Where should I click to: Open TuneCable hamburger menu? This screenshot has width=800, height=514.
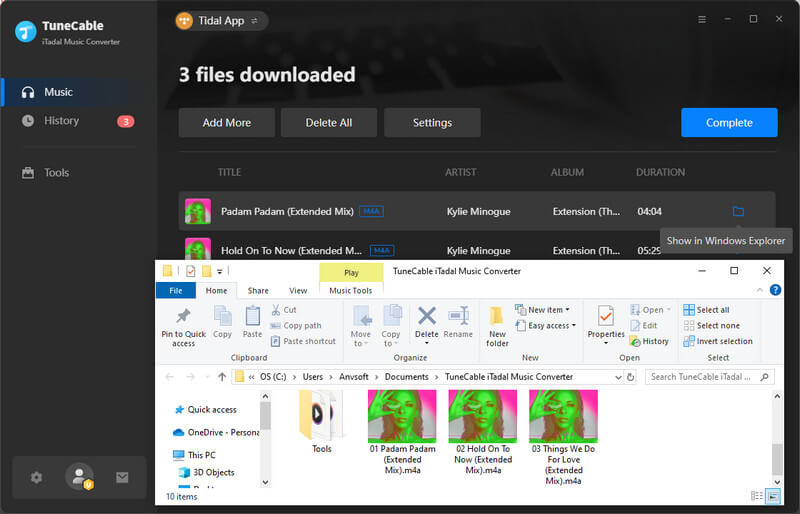tap(702, 19)
